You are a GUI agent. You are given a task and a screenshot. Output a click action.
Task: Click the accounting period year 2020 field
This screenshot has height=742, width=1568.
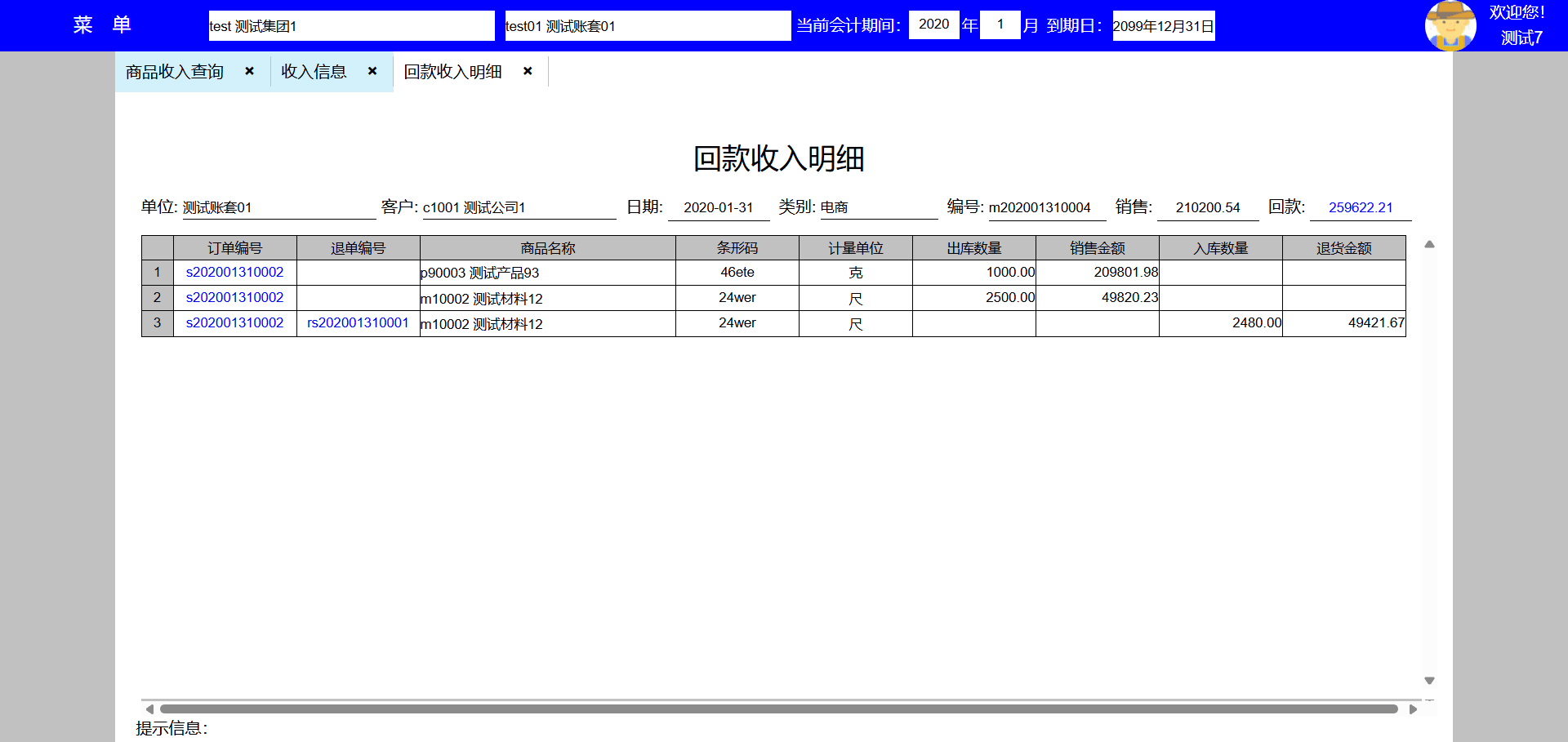933,24
